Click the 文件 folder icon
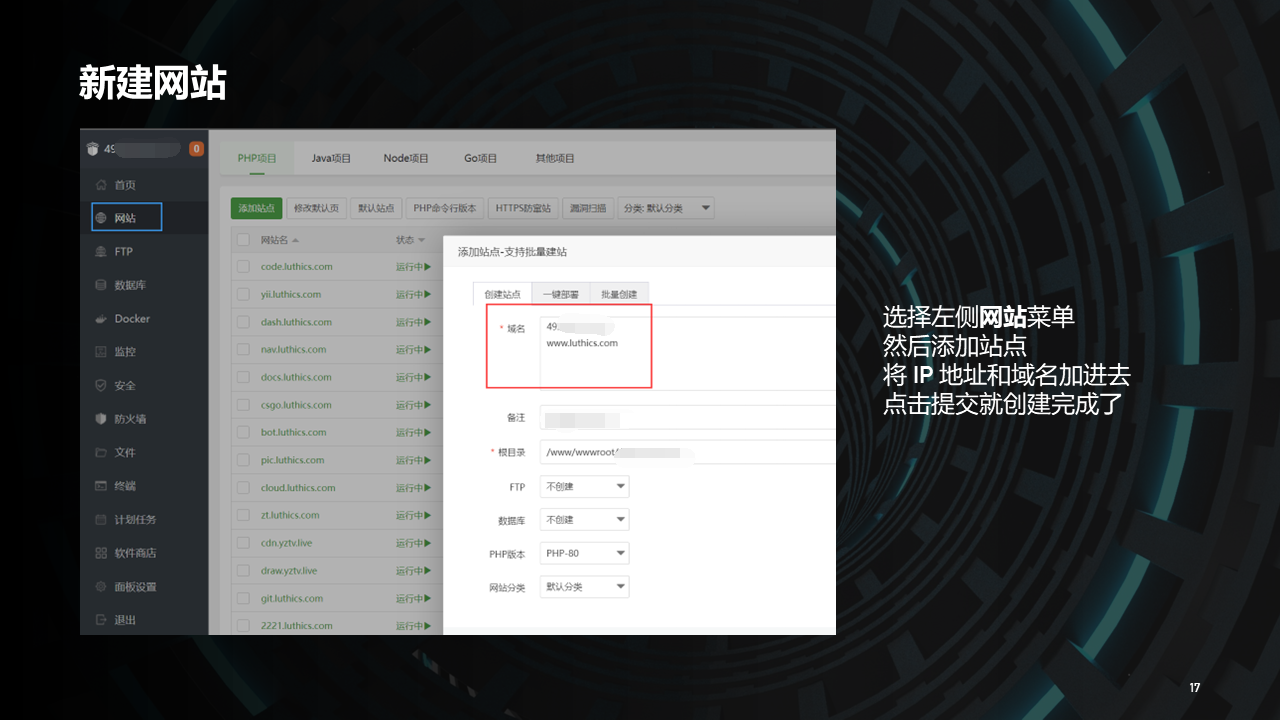Viewport: 1280px width, 720px height. point(100,452)
